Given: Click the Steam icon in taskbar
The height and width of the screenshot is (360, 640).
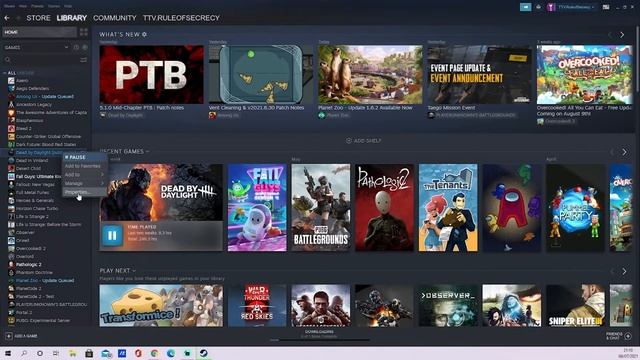Looking at the screenshot, I should (203, 353).
